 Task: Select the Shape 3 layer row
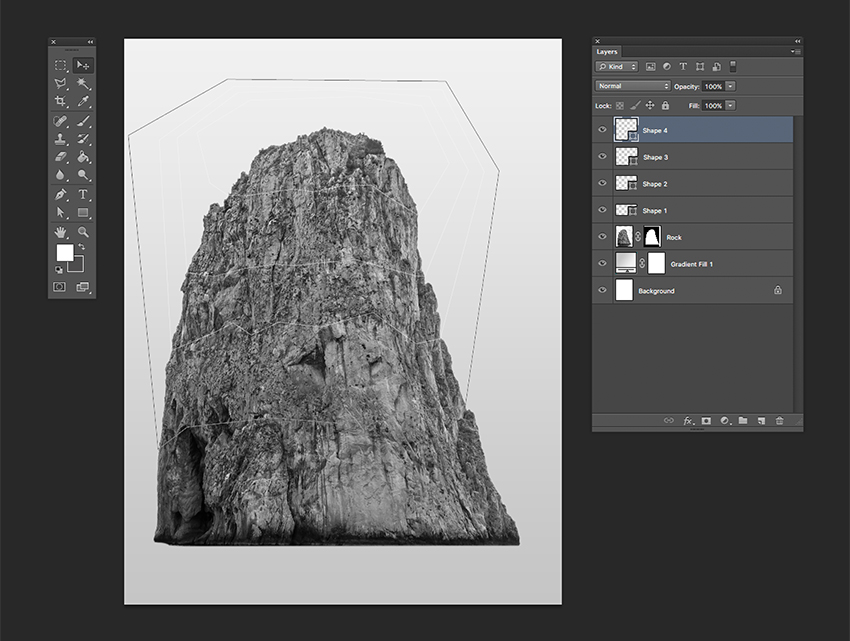point(693,157)
